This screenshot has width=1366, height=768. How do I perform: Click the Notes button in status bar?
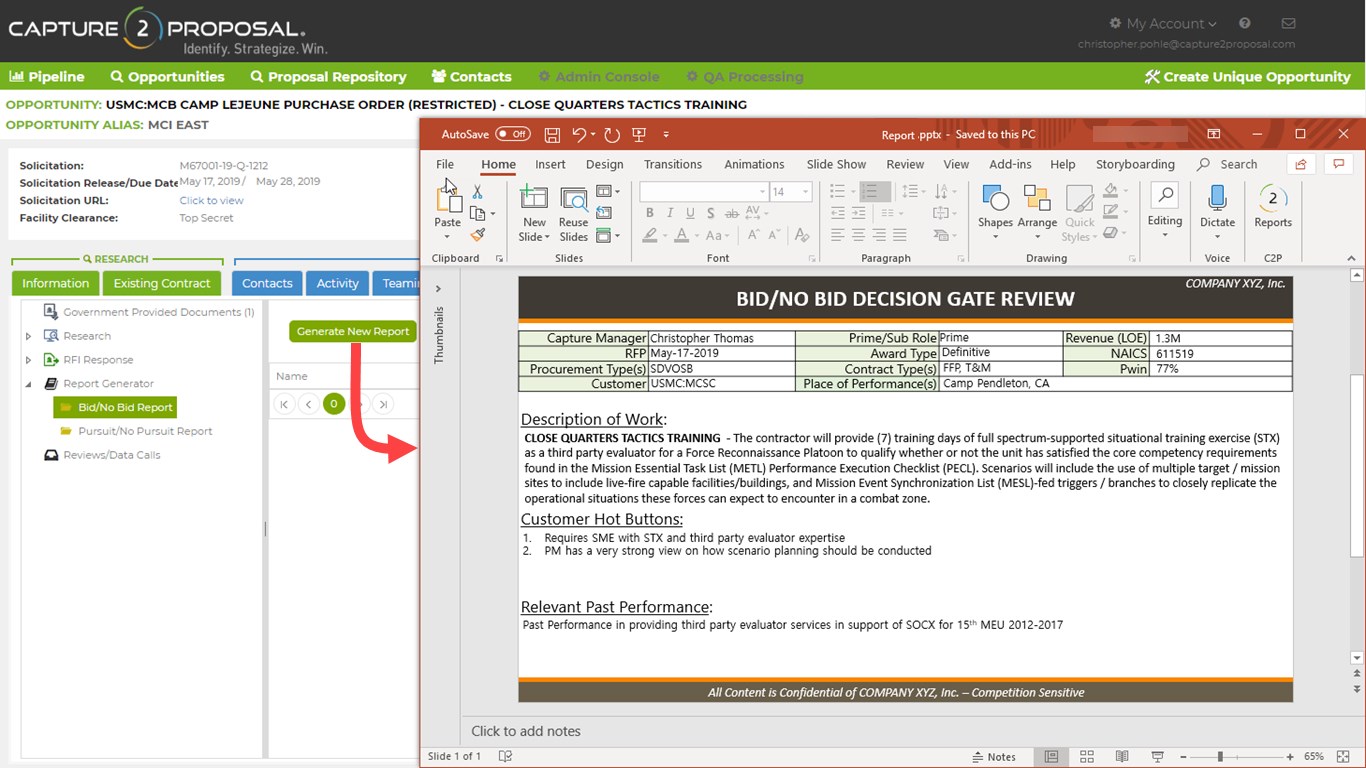tap(994, 757)
